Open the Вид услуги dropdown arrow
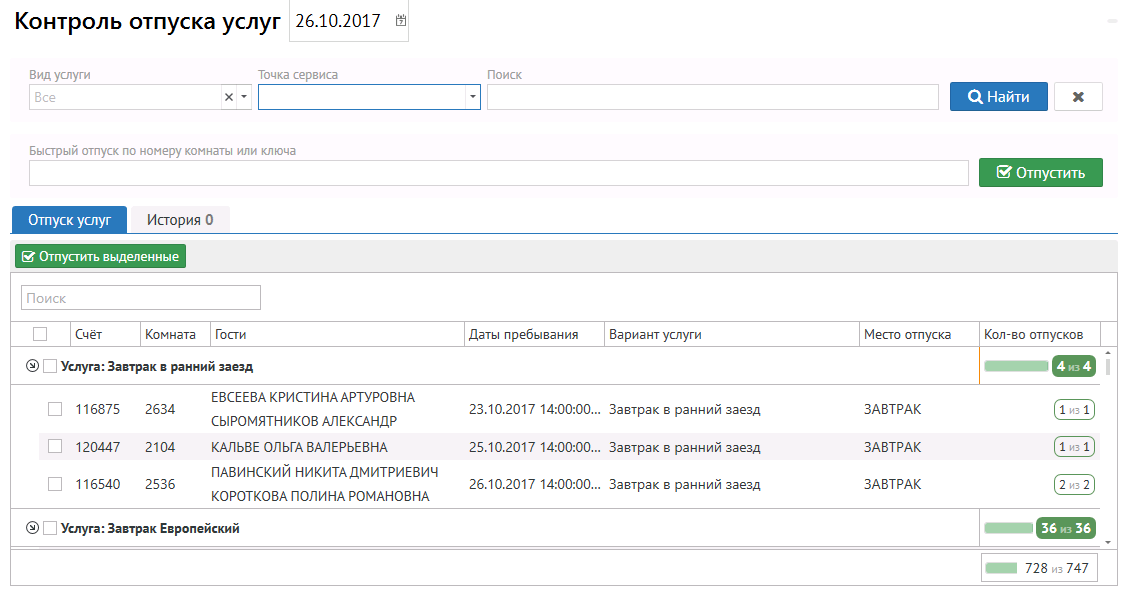1121x590 pixels. [245, 97]
